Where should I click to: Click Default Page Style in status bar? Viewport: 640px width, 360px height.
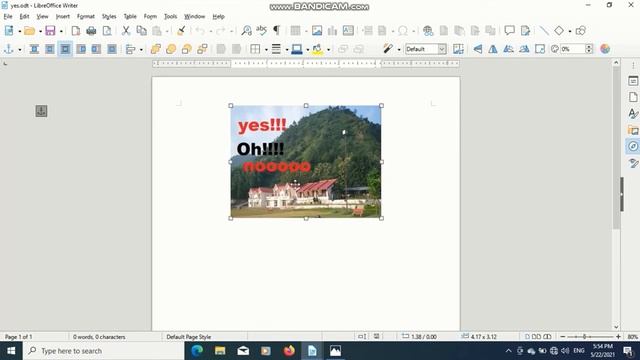coord(189,337)
